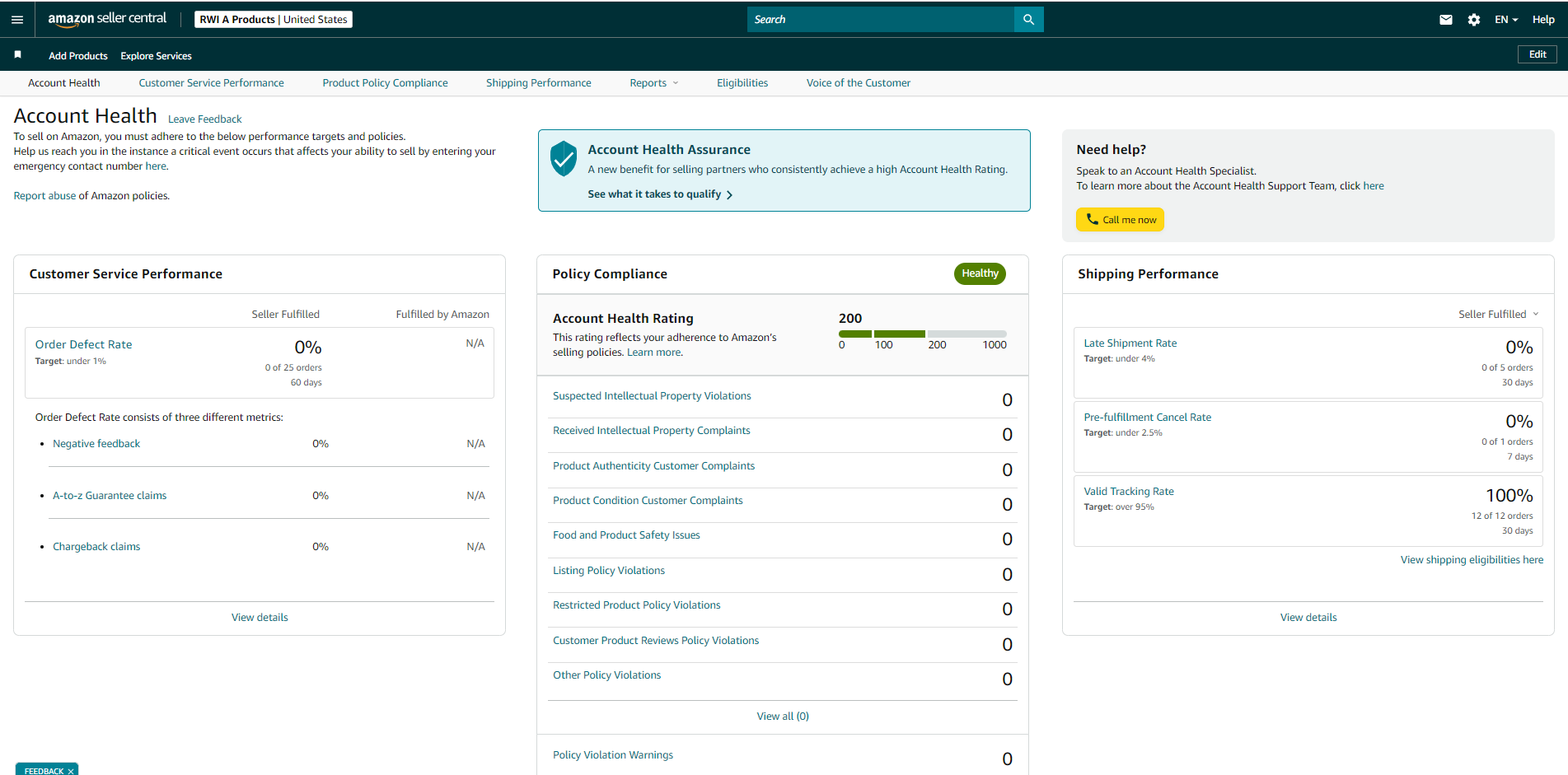1568x775 pixels.
Task: Click Learn more about Account Health Rating
Action: click(x=654, y=352)
